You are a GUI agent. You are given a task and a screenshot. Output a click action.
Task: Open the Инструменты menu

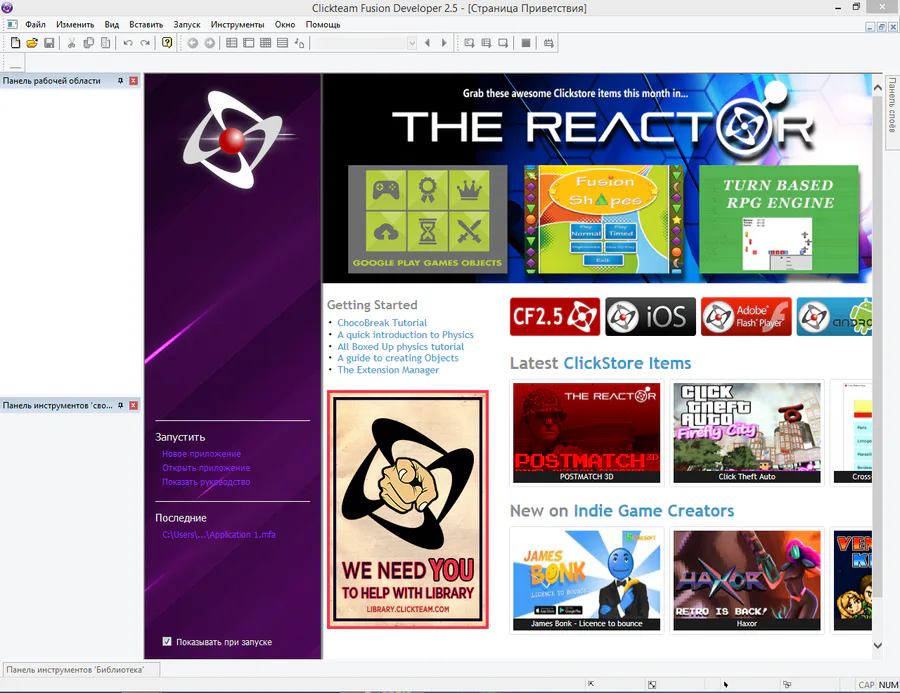pyautogui.click(x=238, y=25)
